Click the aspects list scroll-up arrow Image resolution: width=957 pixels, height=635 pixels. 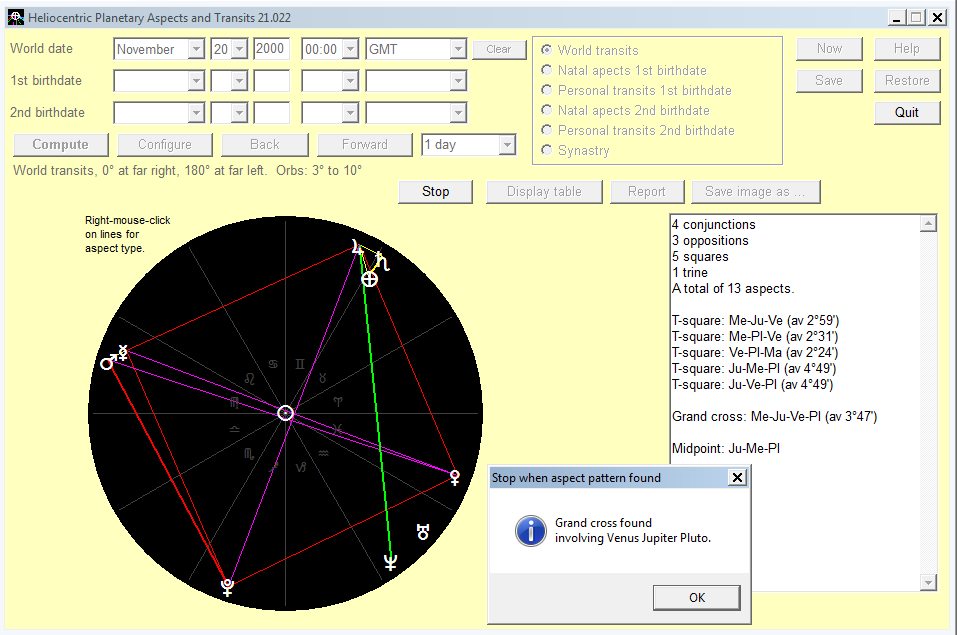pyautogui.click(x=928, y=224)
